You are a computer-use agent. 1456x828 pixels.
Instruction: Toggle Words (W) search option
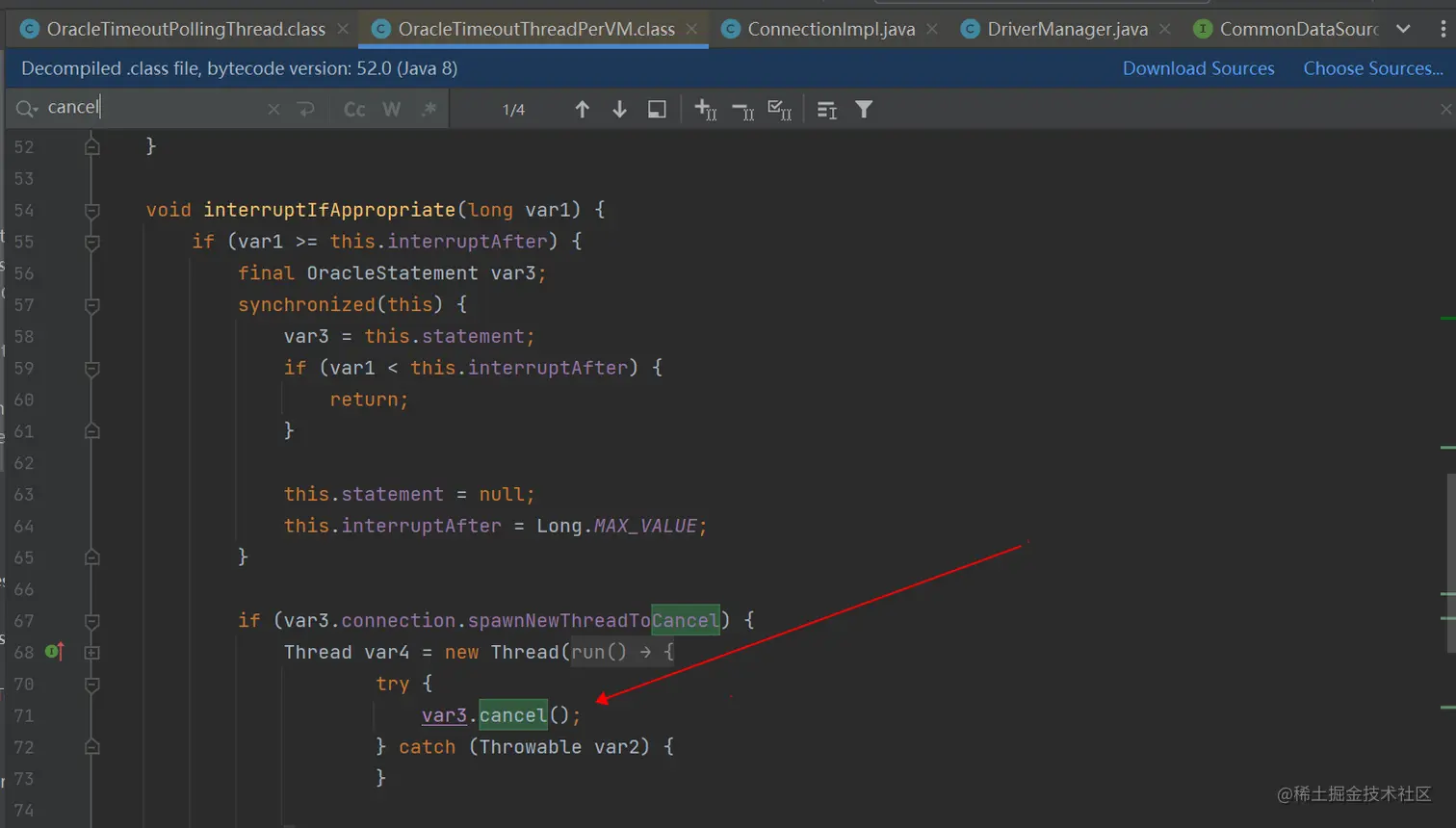(391, 110)
